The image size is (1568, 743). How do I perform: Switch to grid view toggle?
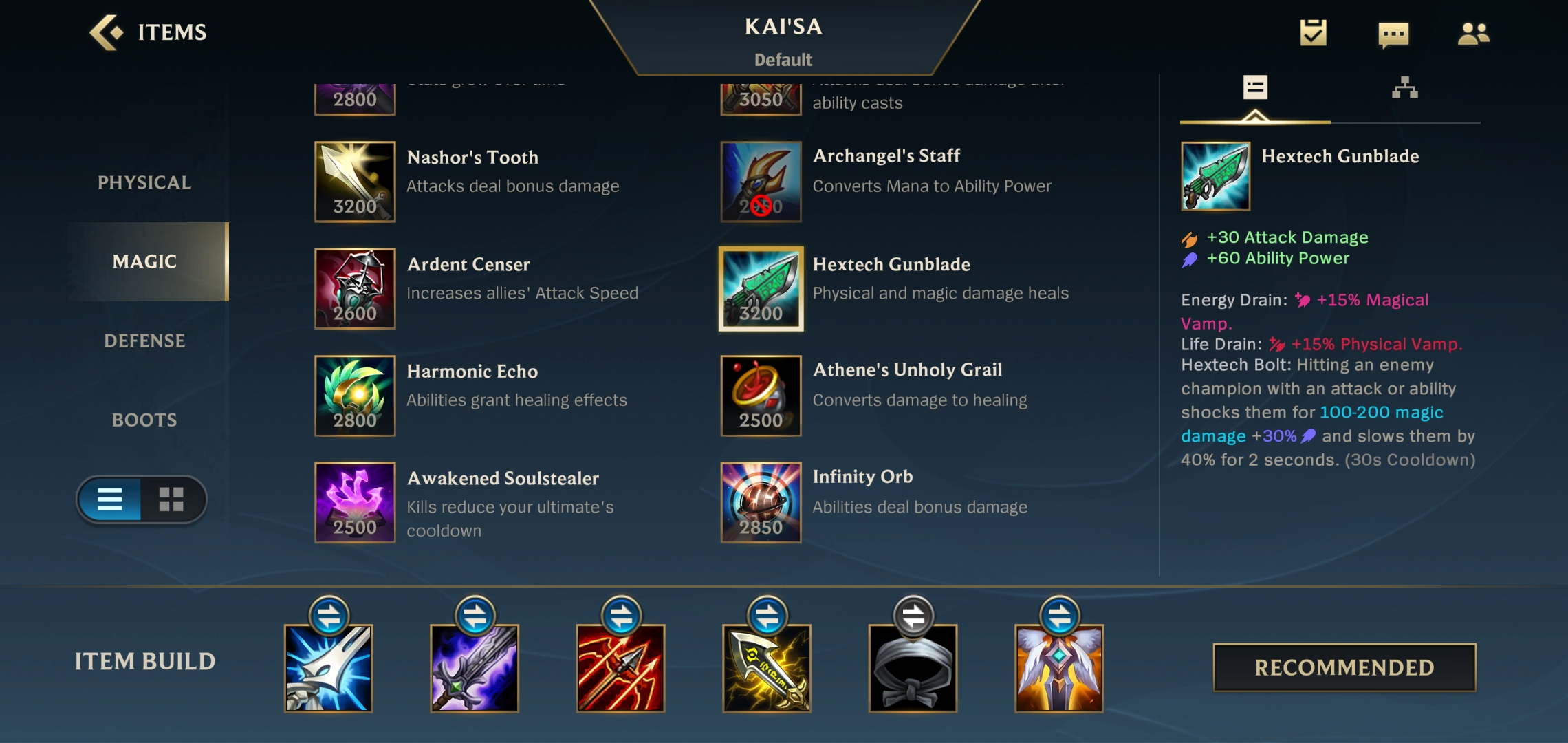(x=171, y=499)
